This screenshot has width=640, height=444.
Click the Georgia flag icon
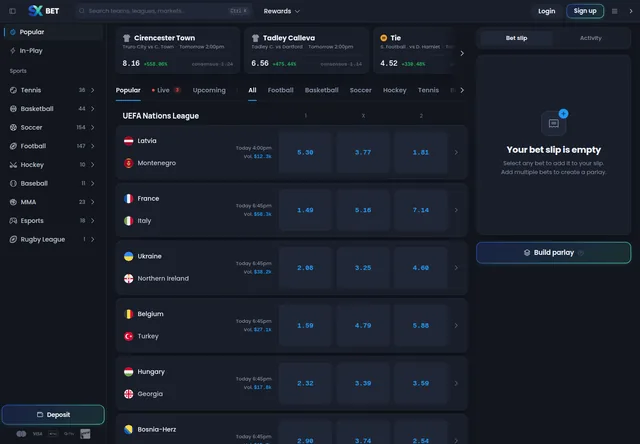129,394
